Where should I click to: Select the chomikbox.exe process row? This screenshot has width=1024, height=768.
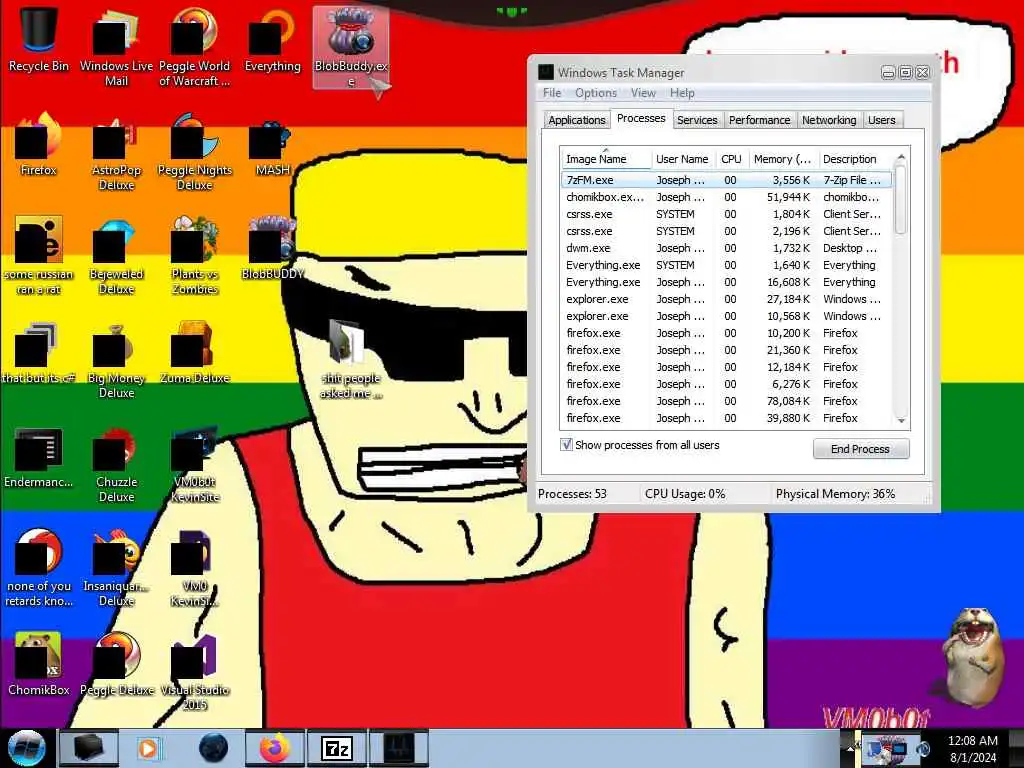pos(726,197)
